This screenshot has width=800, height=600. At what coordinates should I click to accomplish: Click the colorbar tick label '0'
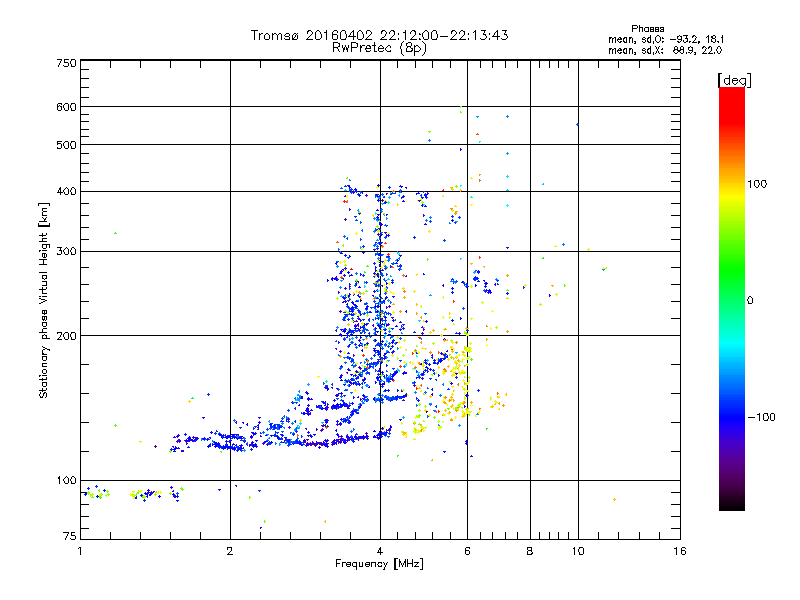click(749, 300)
